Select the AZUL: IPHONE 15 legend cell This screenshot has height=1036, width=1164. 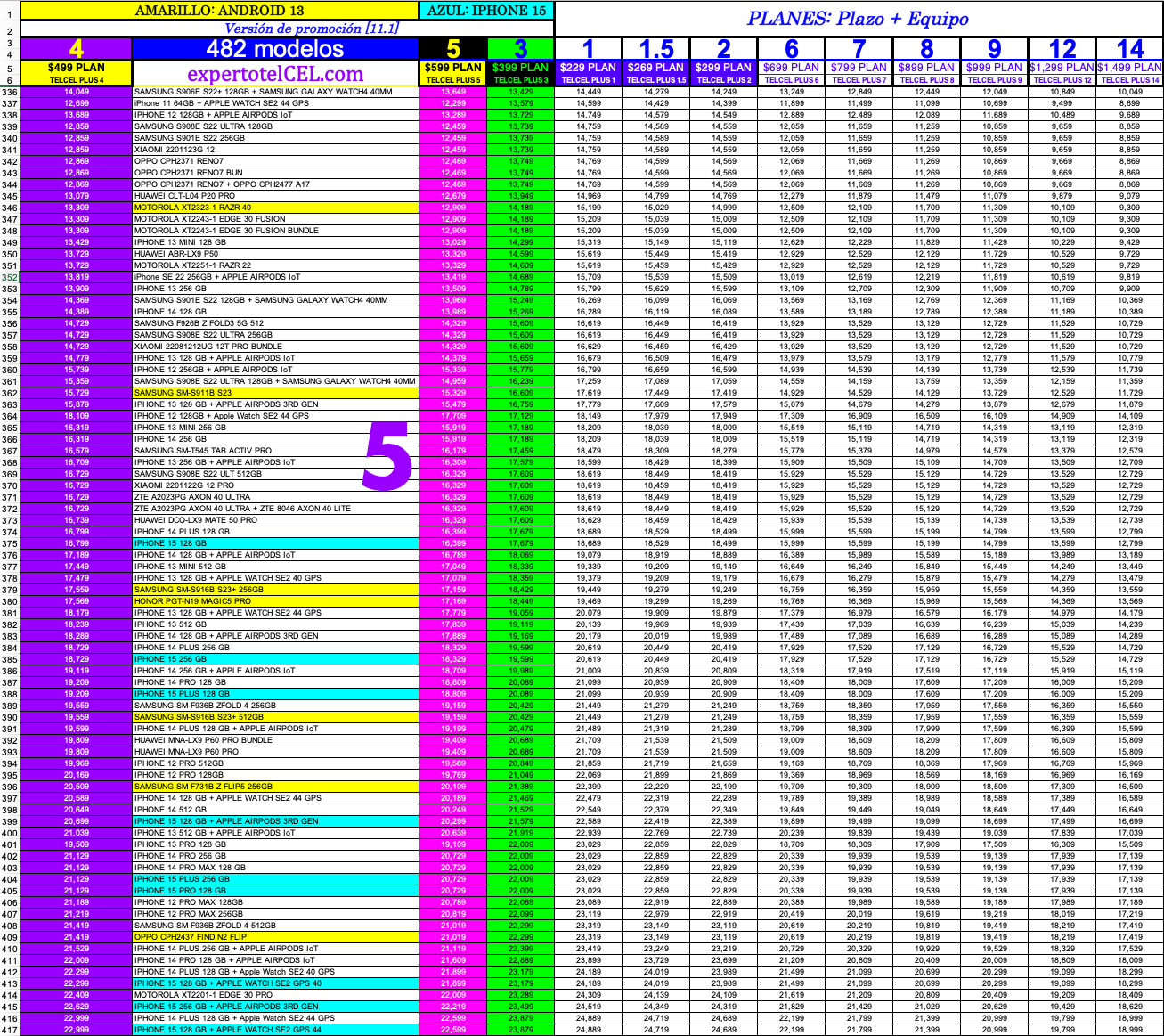[x=487, y=11]
